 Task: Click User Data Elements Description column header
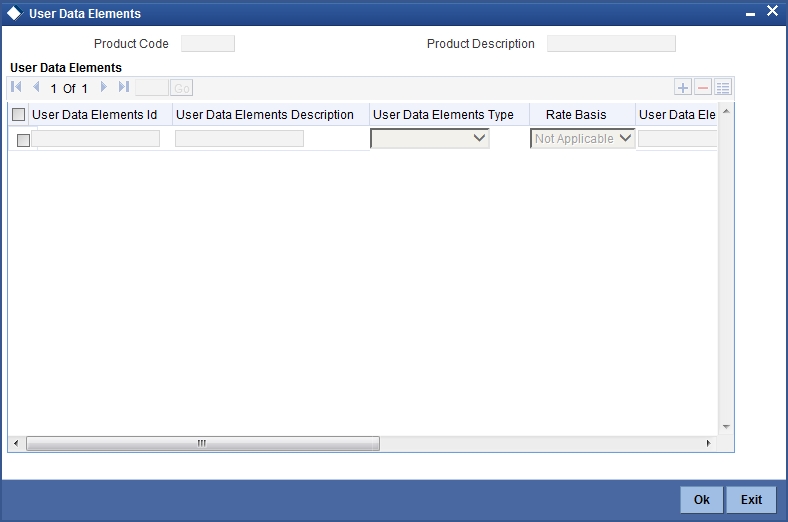click(265, 115)
